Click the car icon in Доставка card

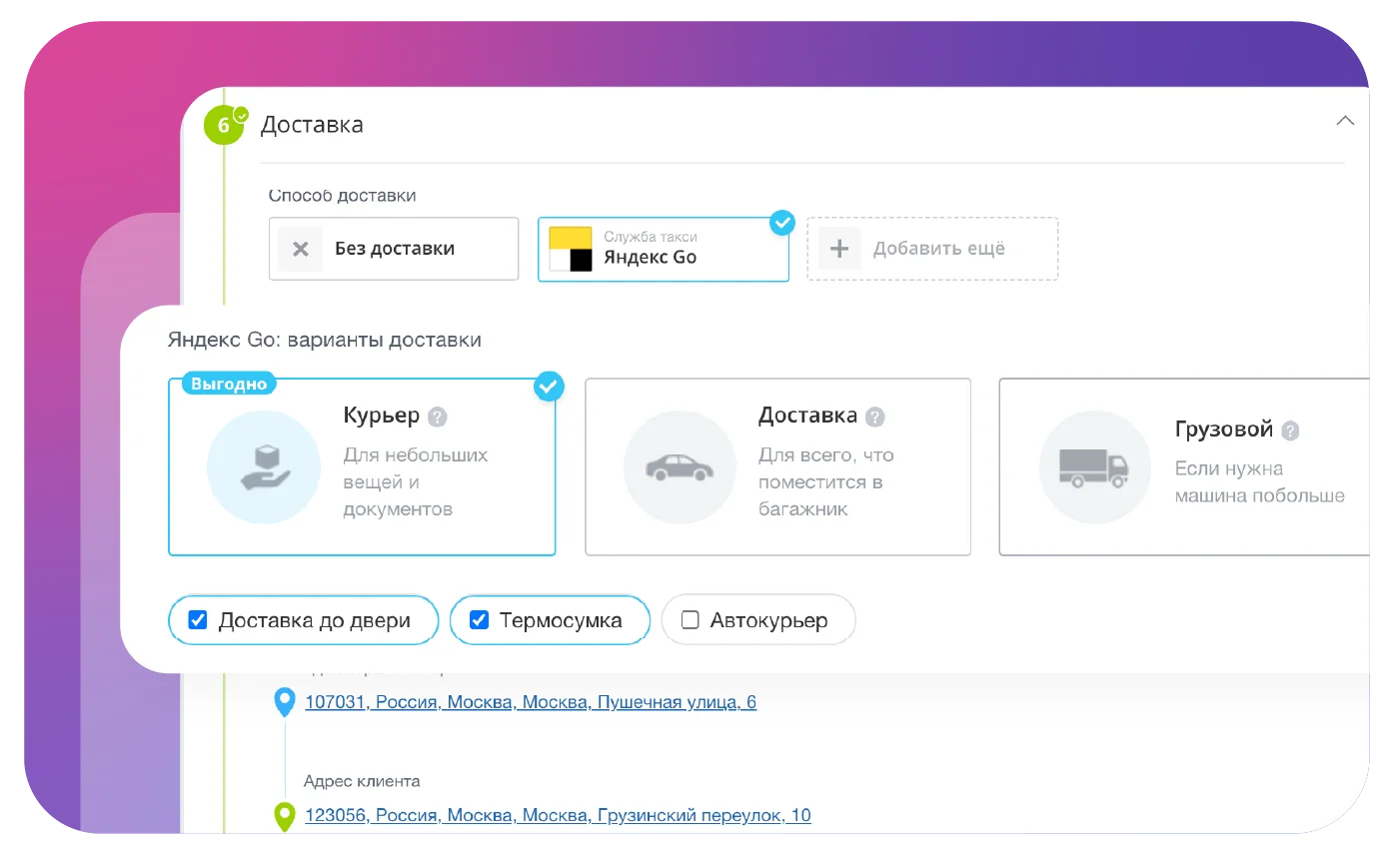pyautogui.click(x=680, y=467)
